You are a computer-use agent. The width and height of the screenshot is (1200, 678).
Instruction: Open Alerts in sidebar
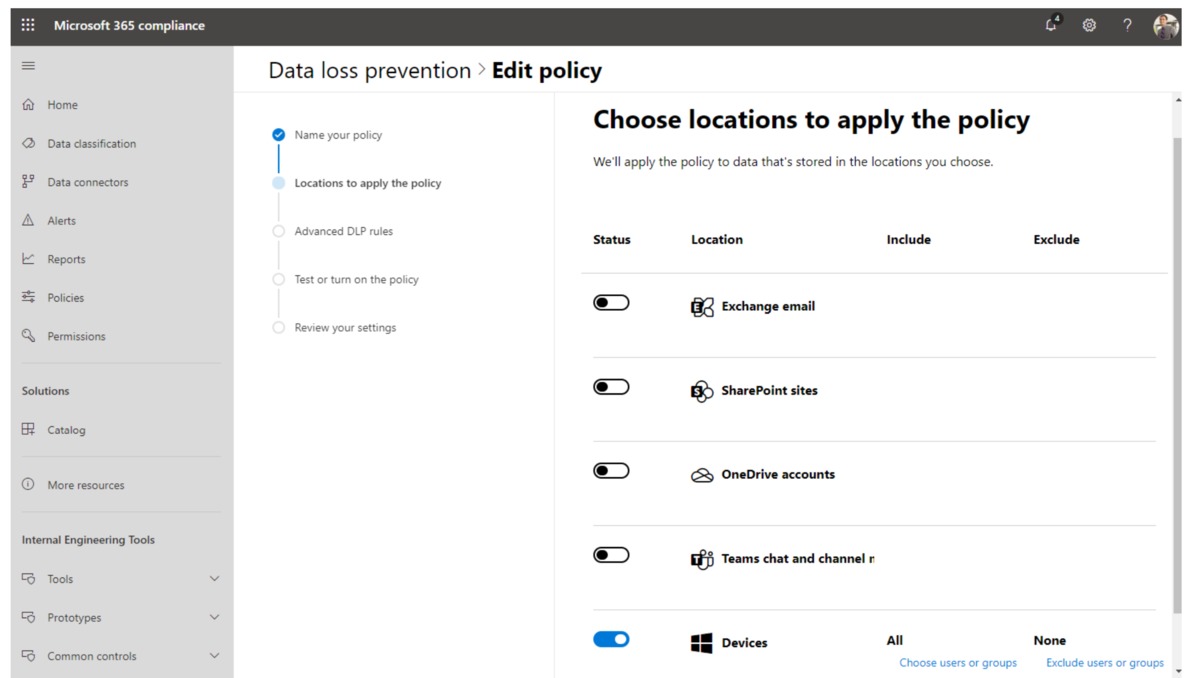click(61, 221)
